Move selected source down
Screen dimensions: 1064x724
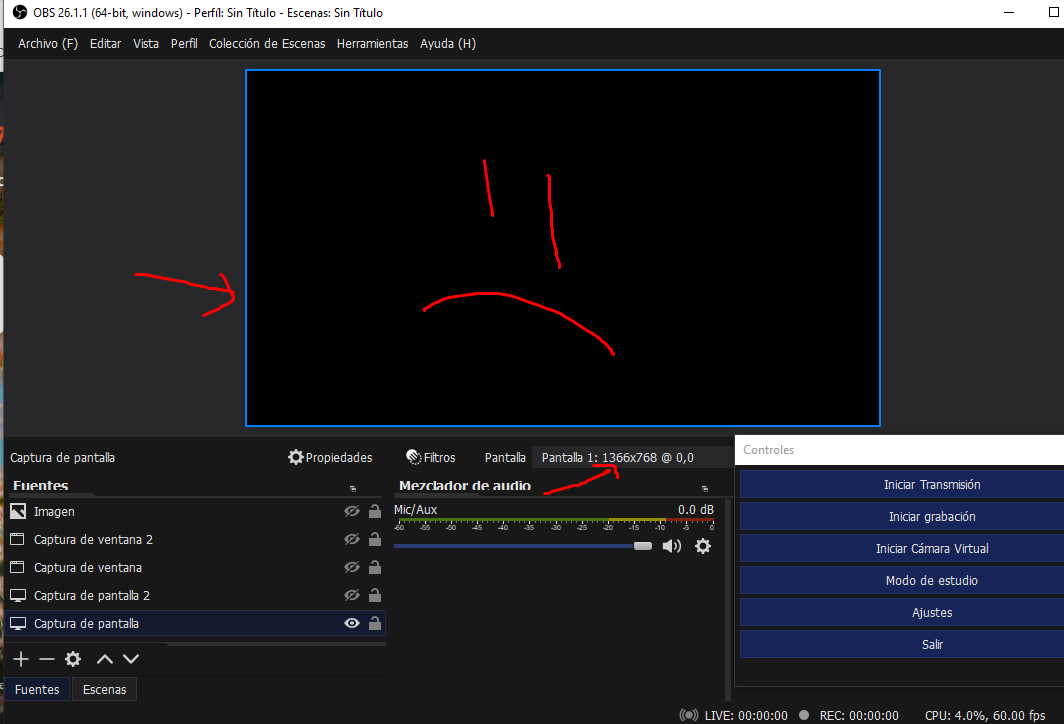131,659
